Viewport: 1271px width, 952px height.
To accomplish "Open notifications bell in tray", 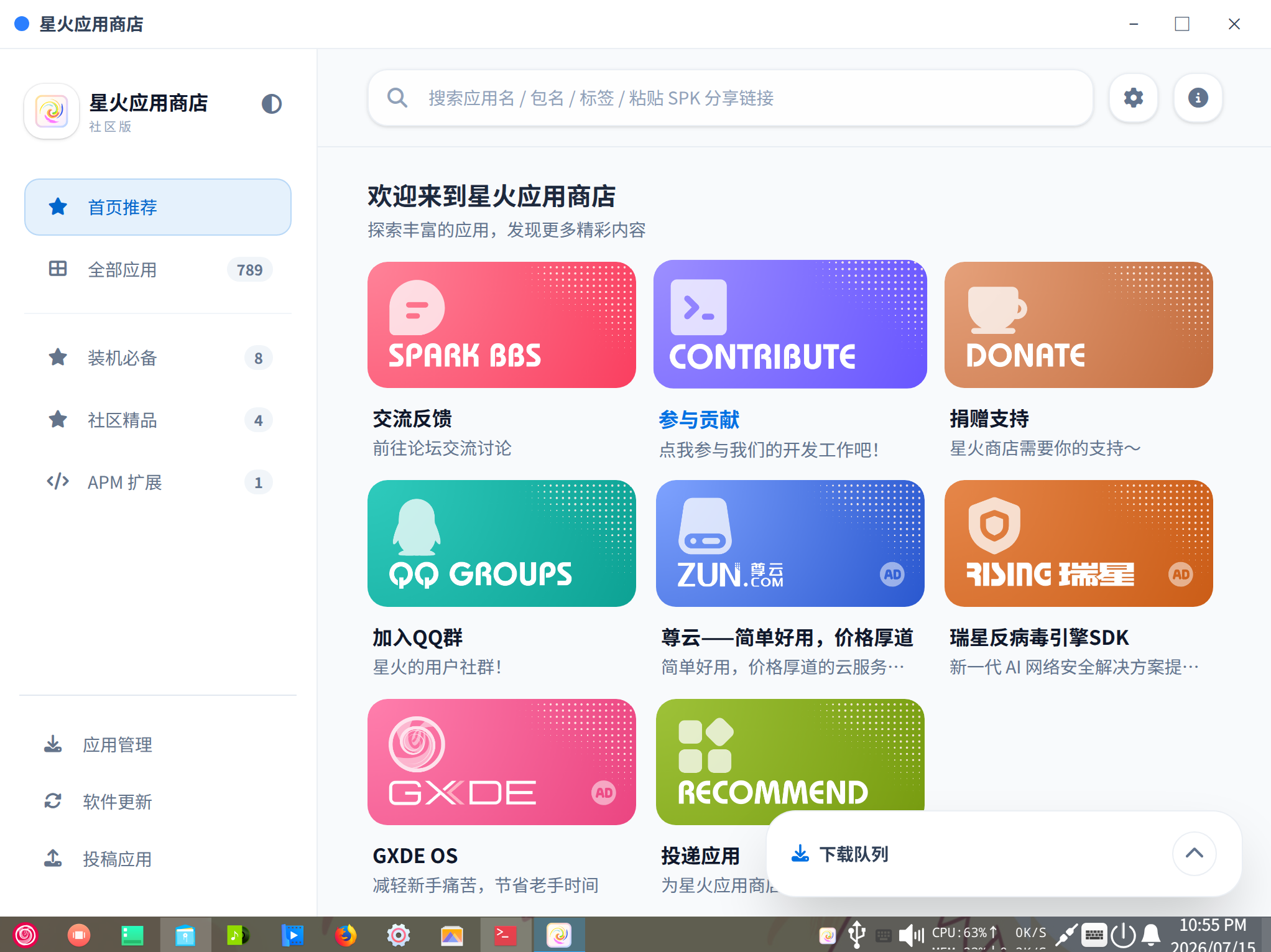I will click(1151, 935).
